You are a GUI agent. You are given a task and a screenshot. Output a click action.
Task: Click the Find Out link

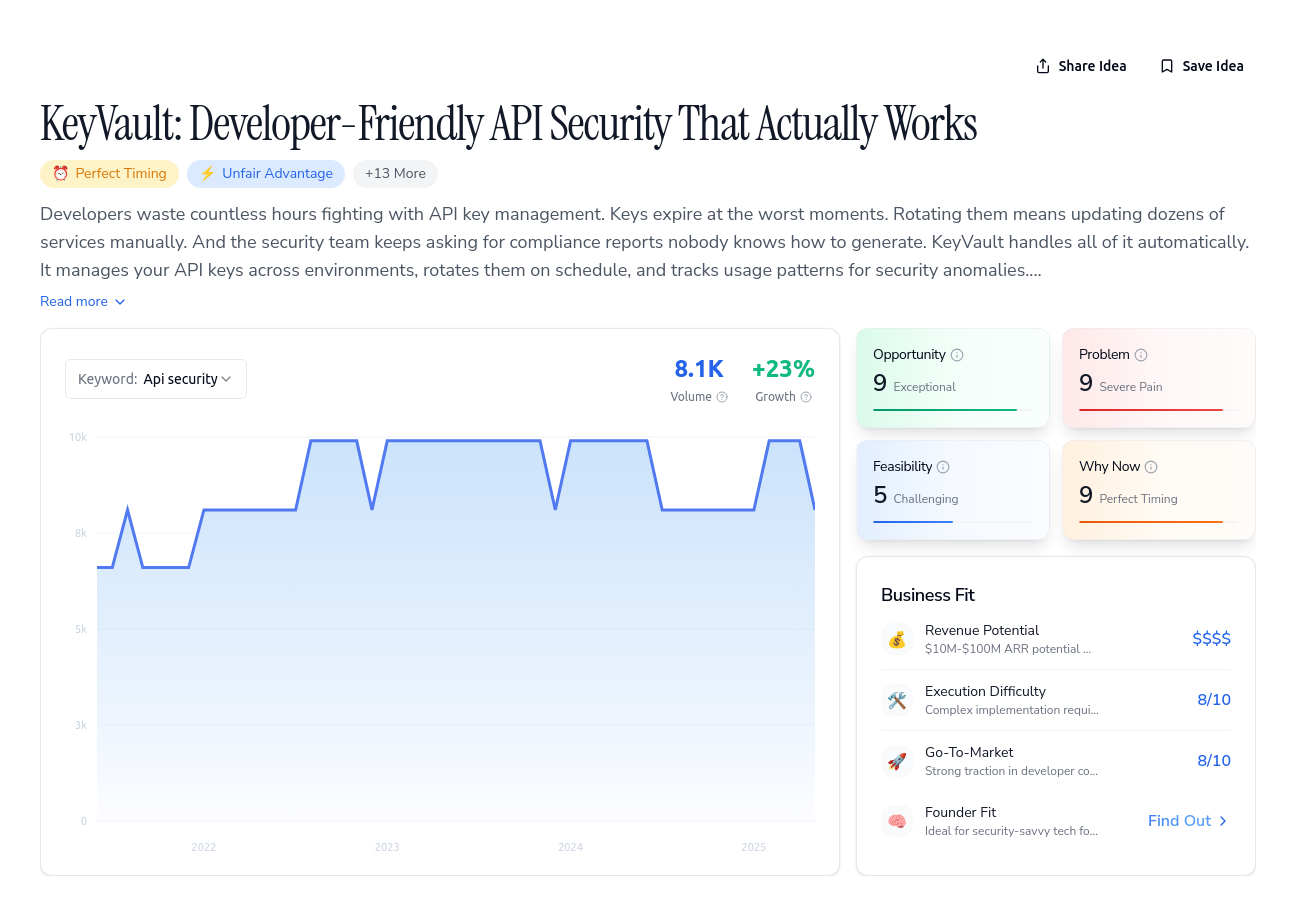coord(1188,821)
